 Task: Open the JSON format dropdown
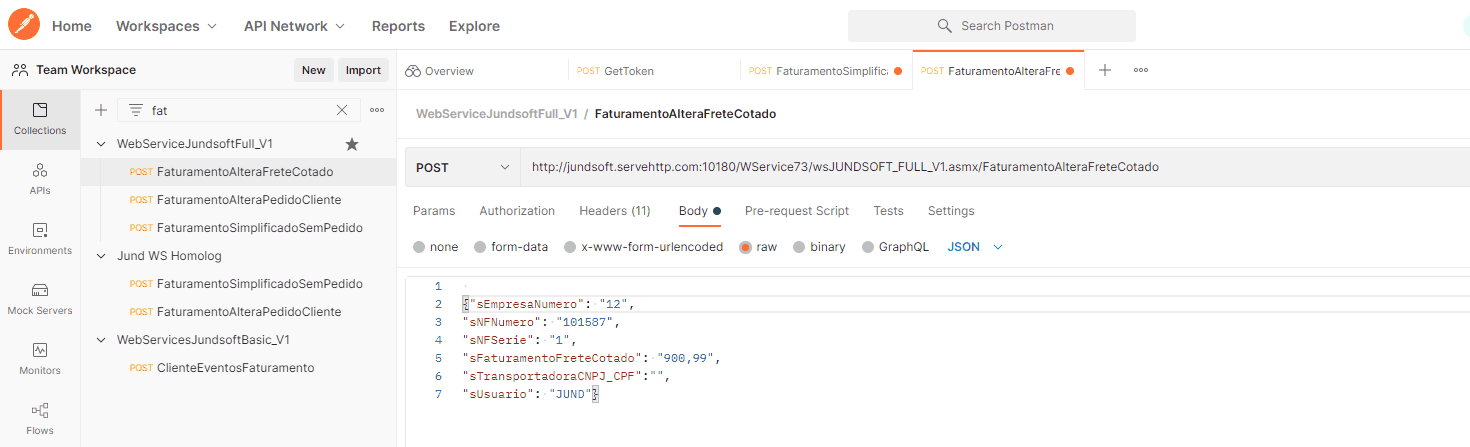(975, 247)
